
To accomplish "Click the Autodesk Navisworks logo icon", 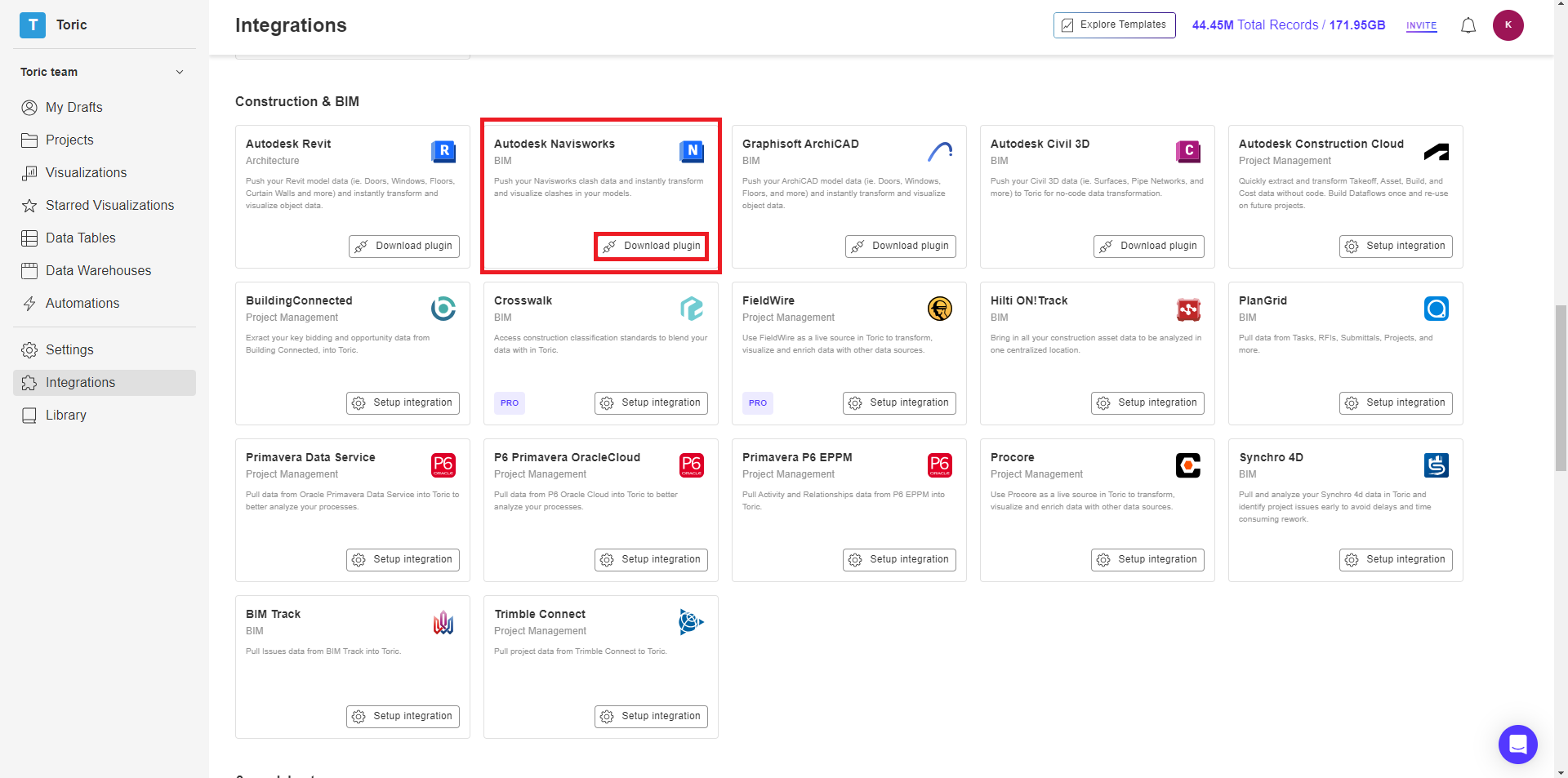I will (692, 151).
